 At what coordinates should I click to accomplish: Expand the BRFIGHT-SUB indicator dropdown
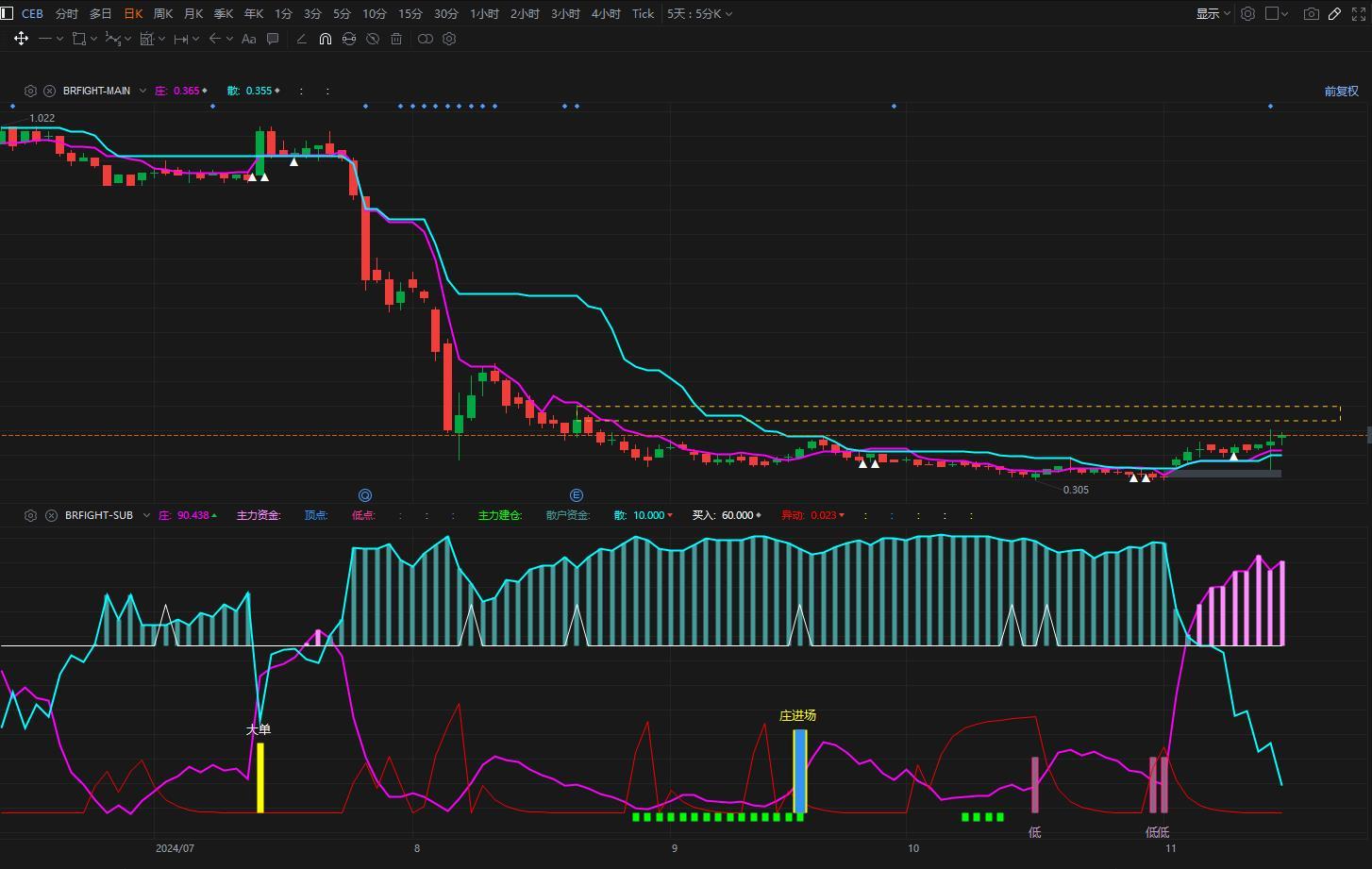[146, 515]
